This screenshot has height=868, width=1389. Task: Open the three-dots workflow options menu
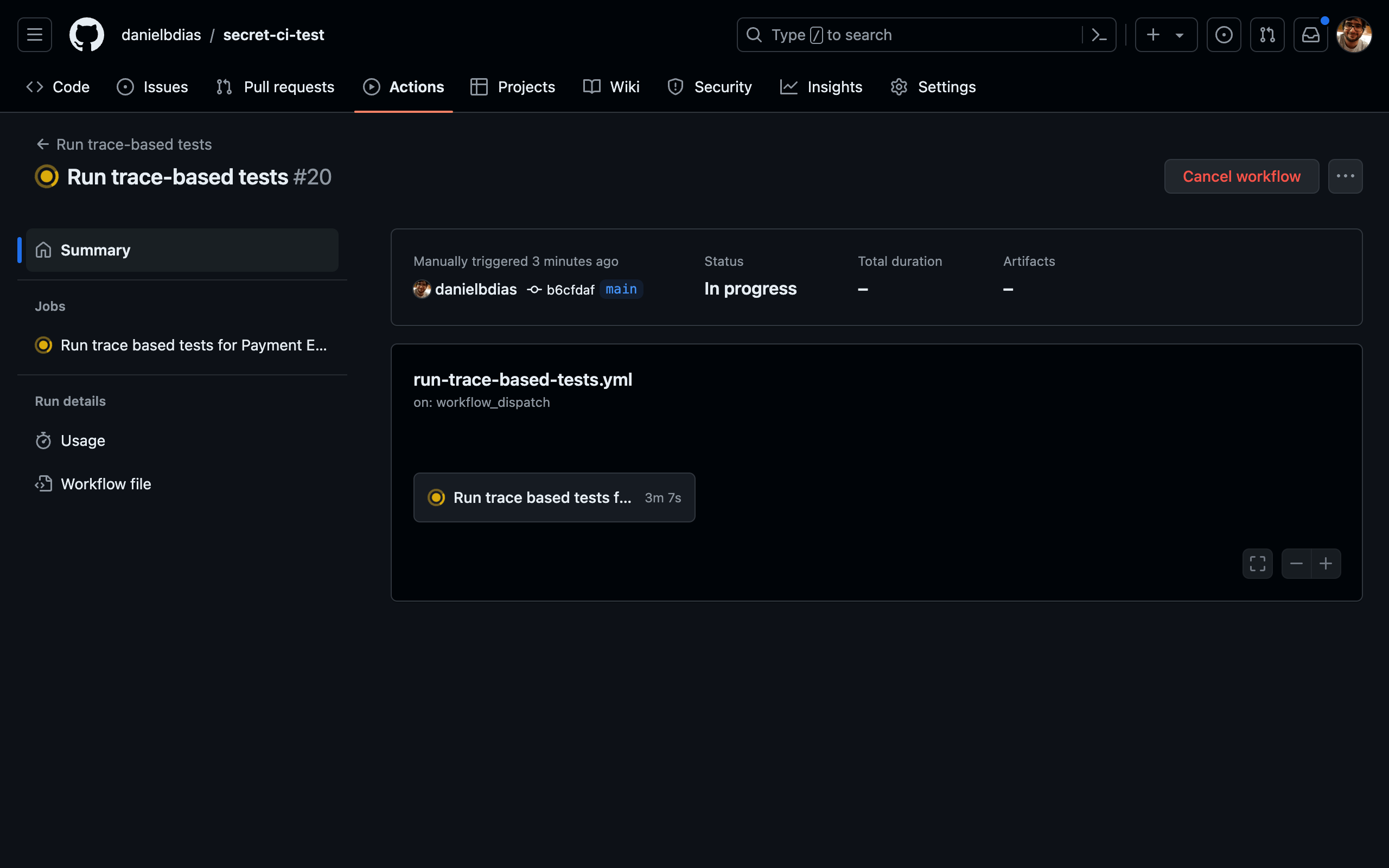[x=1345, y=176]
